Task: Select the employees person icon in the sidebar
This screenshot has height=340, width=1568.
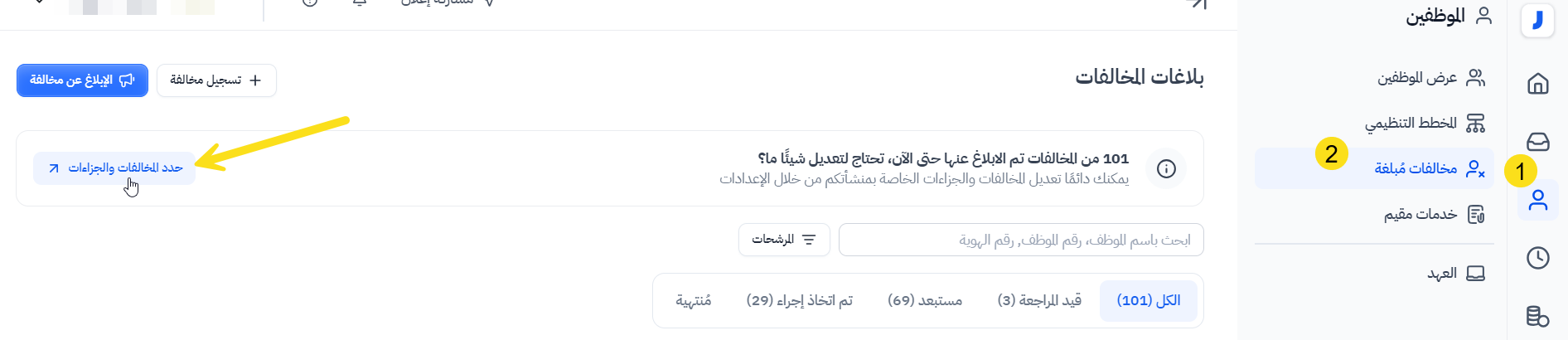Action: 1537,201
